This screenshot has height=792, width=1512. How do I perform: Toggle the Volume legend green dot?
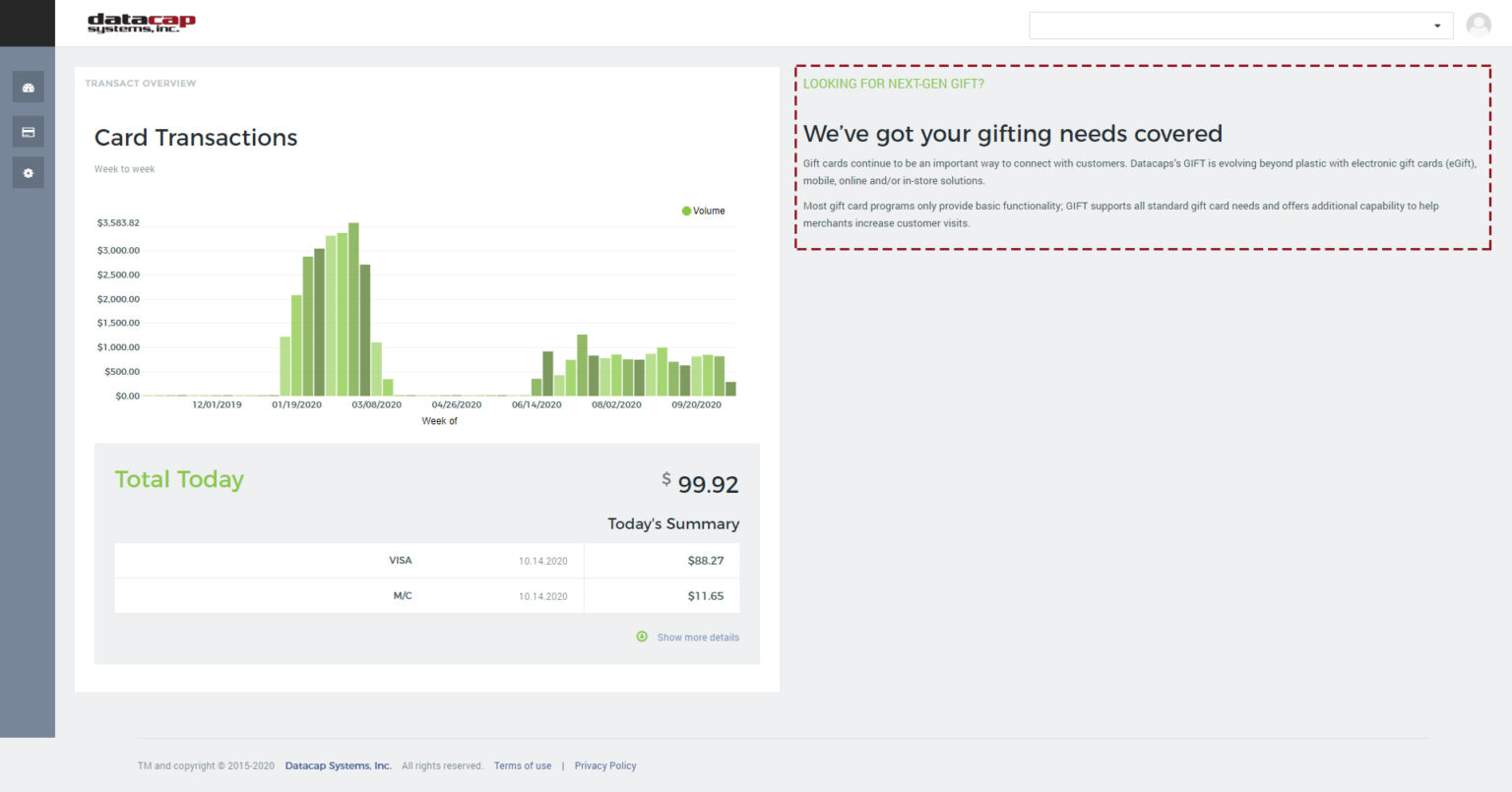coord(686,211)
